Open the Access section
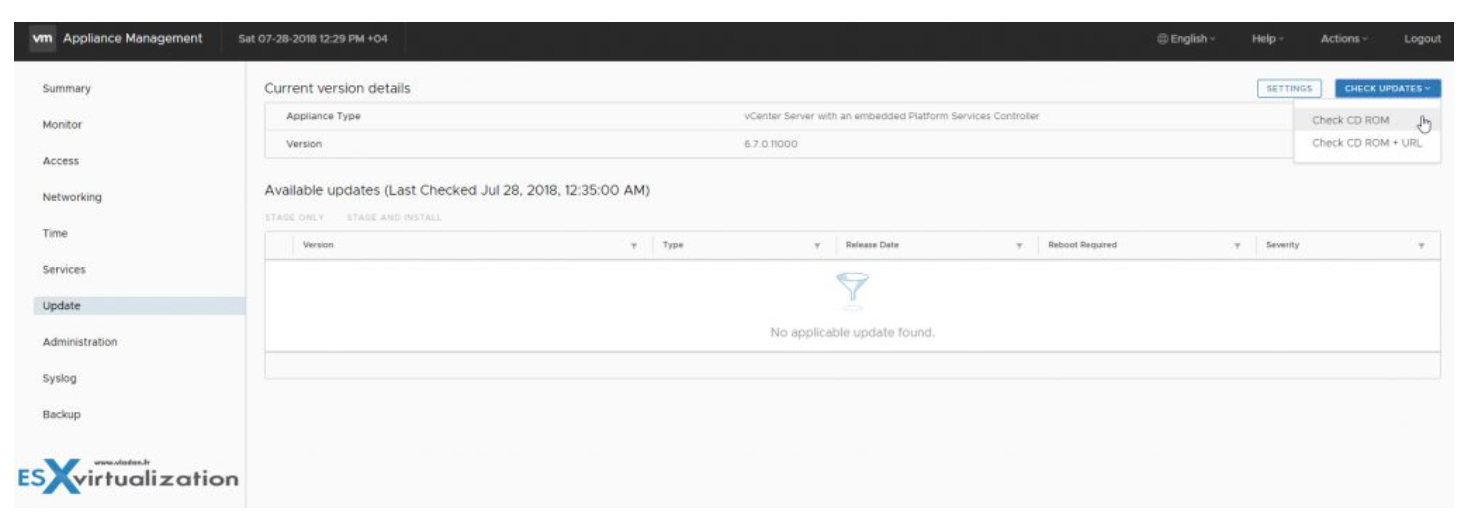 [60, 161]
